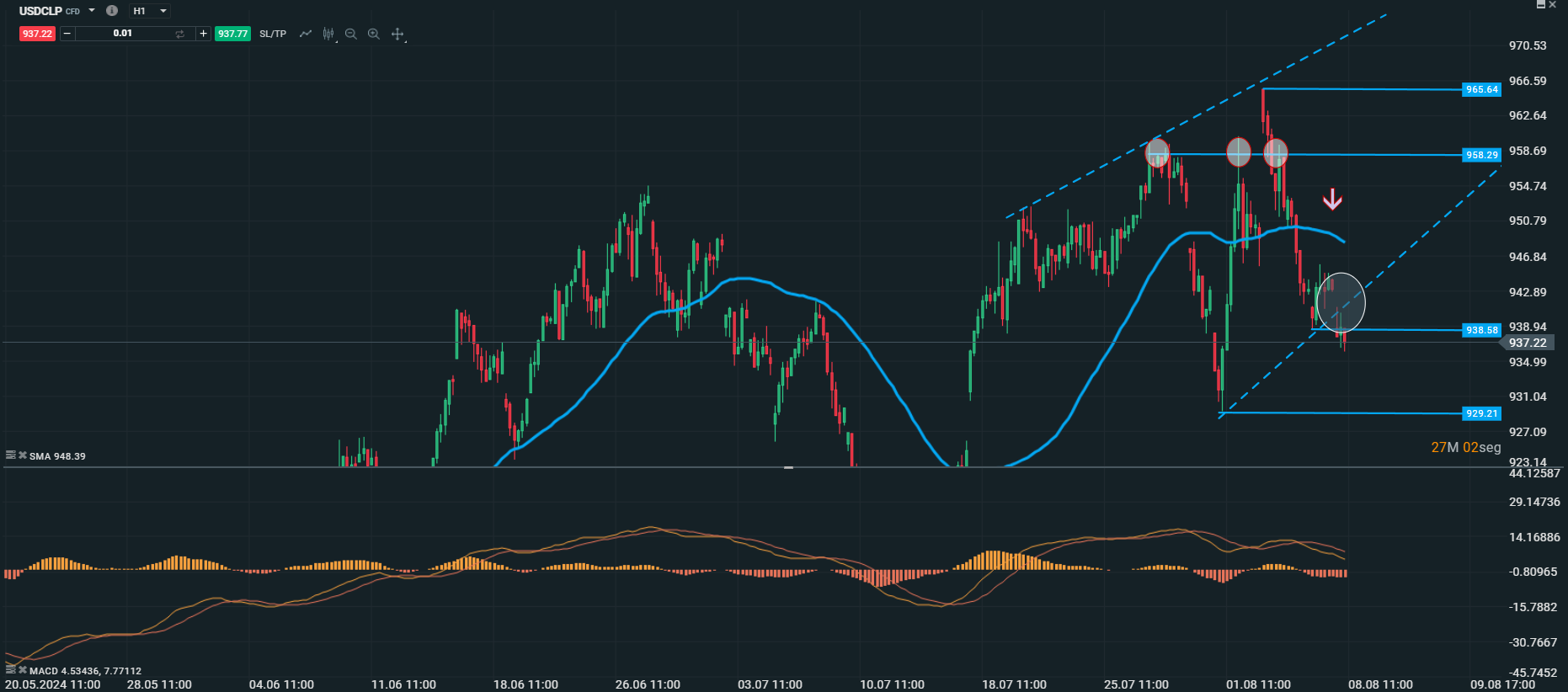
Task: Decrease the volume with the minus button
Action: point(67,34)
